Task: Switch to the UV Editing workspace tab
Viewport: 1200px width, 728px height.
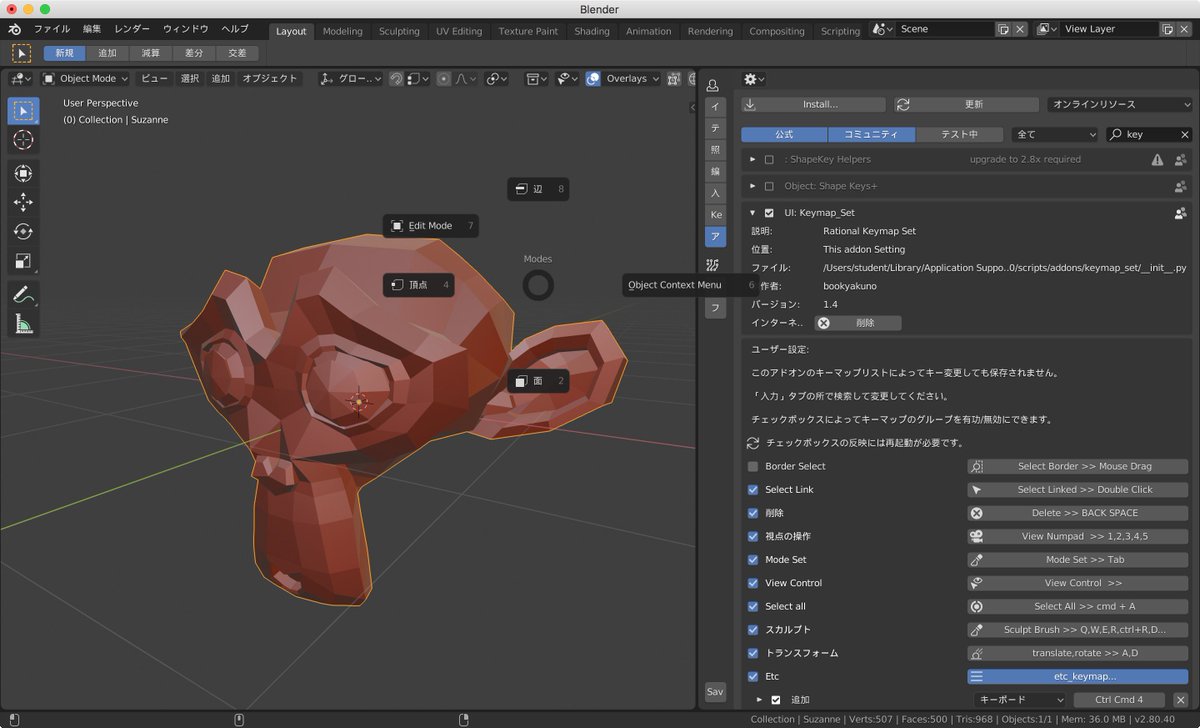Action: tap(459, 31)
